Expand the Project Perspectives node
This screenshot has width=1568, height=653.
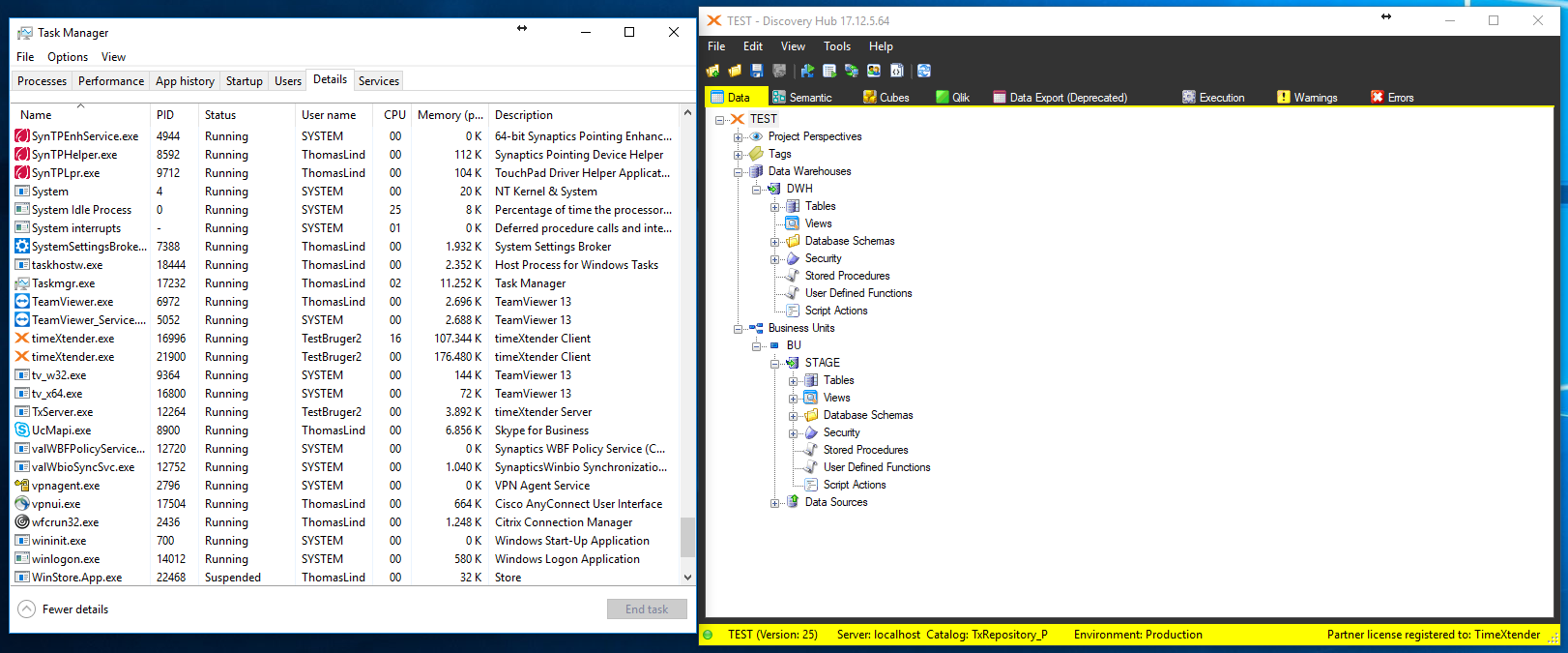click(738, 137)
